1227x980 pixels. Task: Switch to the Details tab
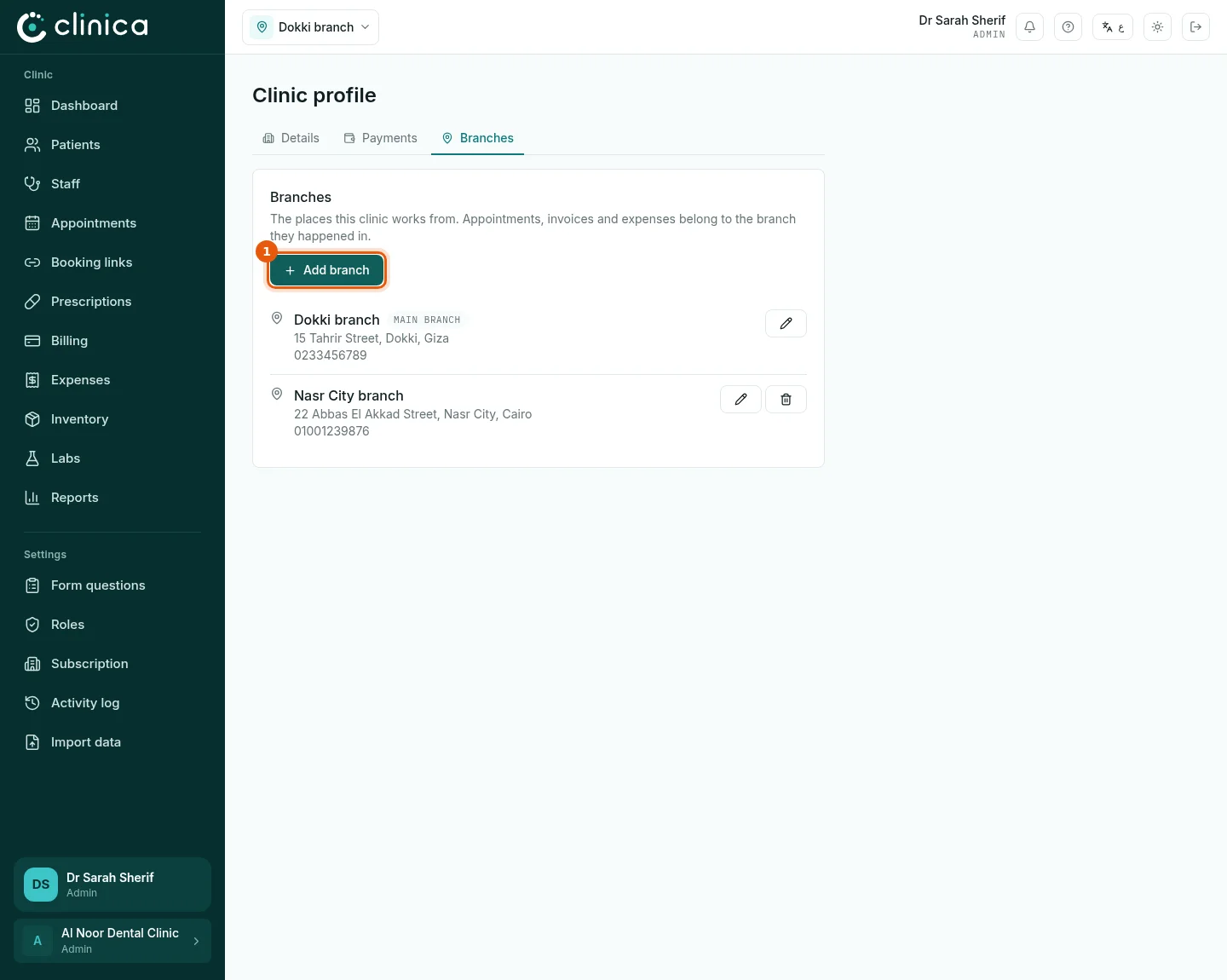pyautogui.click(x=291, y=138)
